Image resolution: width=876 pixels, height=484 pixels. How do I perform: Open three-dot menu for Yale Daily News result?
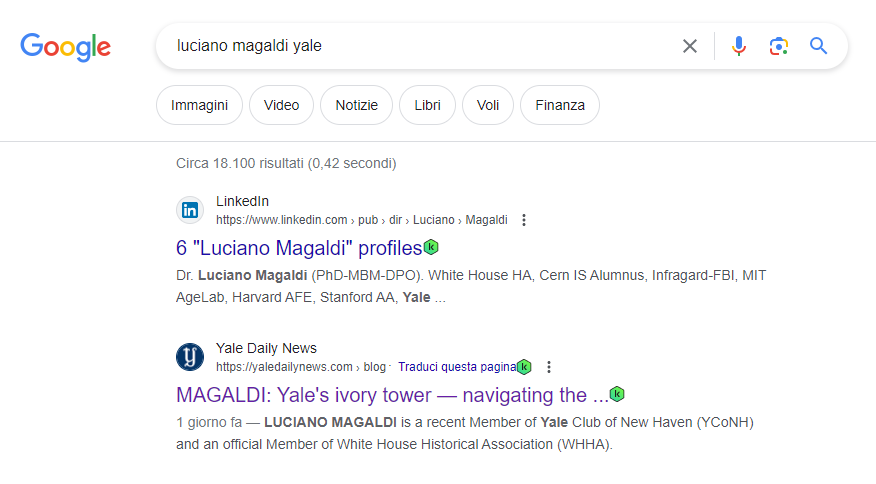pos(549,367)
